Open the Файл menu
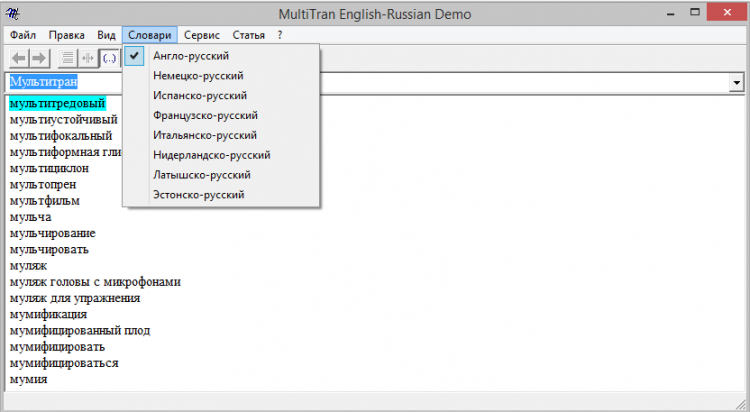 pyautogui.click(x=23, y=35)
